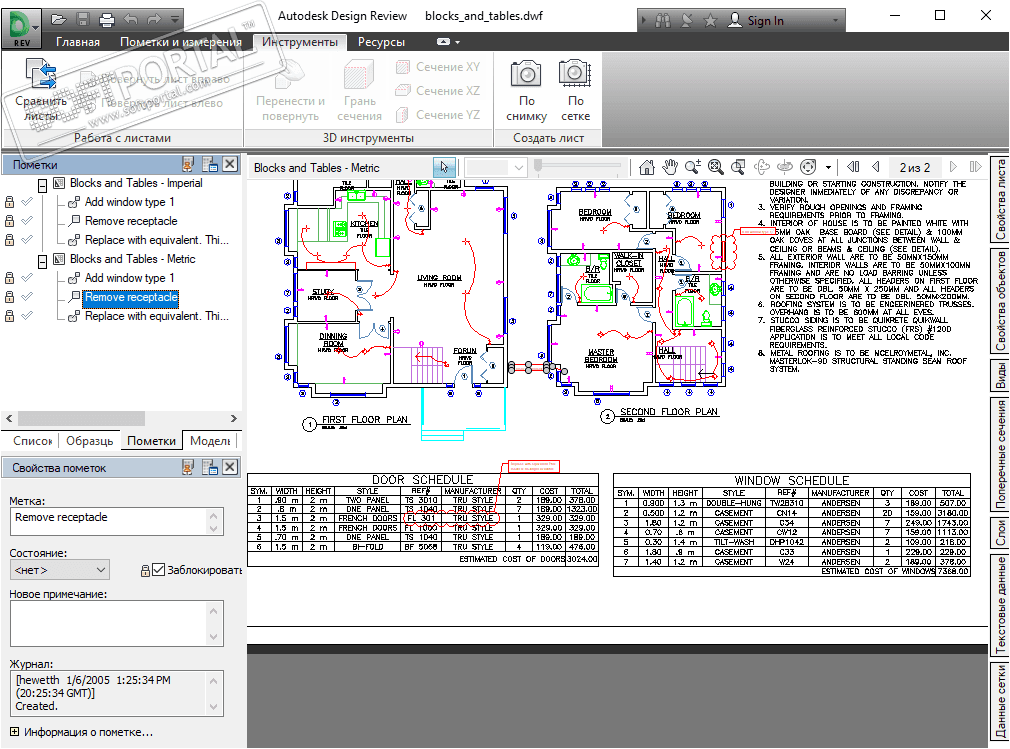
Task: Click the Orbit tool icon
Action: [762, 167]
